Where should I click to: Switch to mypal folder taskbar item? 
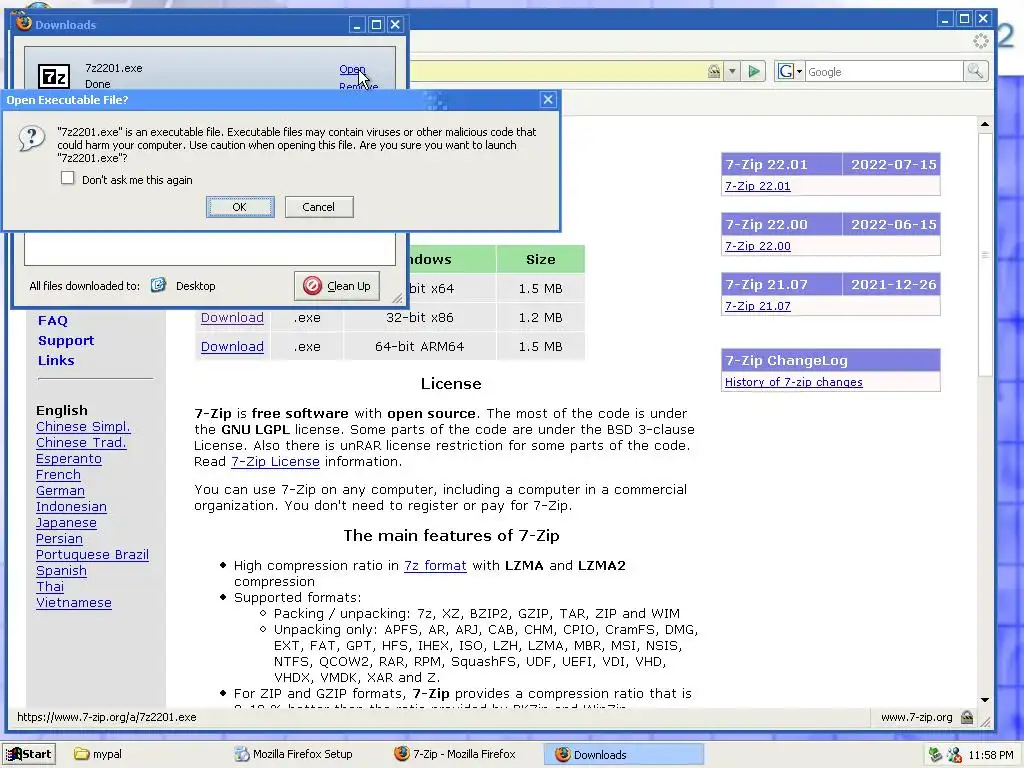click(98, 754)
